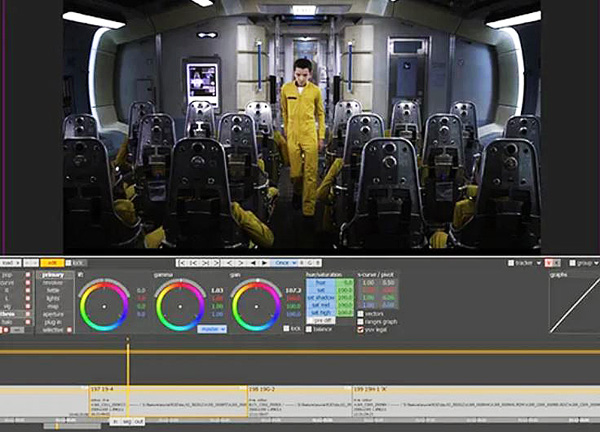Select timeline clip 197 19-4

168,401
